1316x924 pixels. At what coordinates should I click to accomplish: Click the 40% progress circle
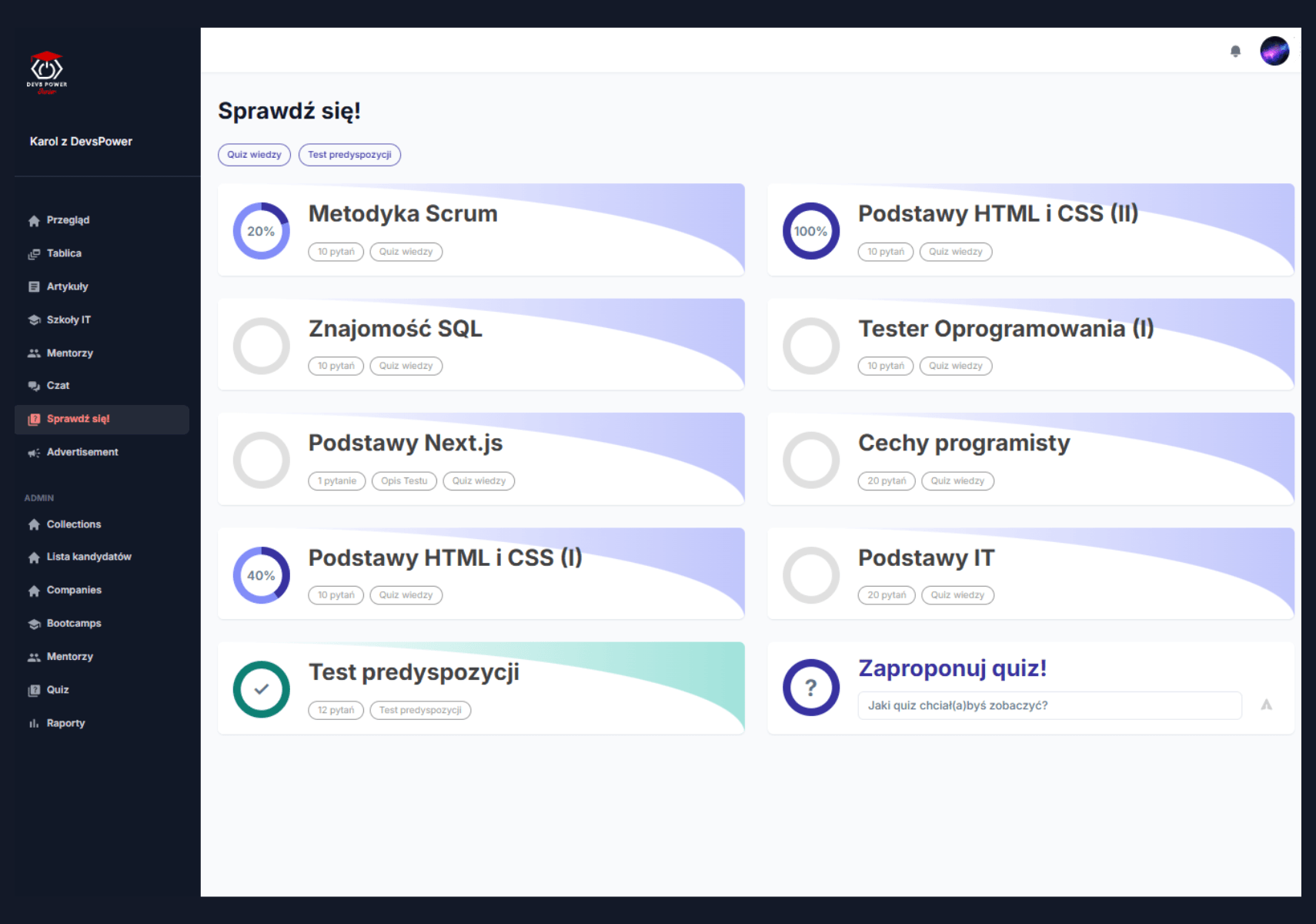(261, 575)
